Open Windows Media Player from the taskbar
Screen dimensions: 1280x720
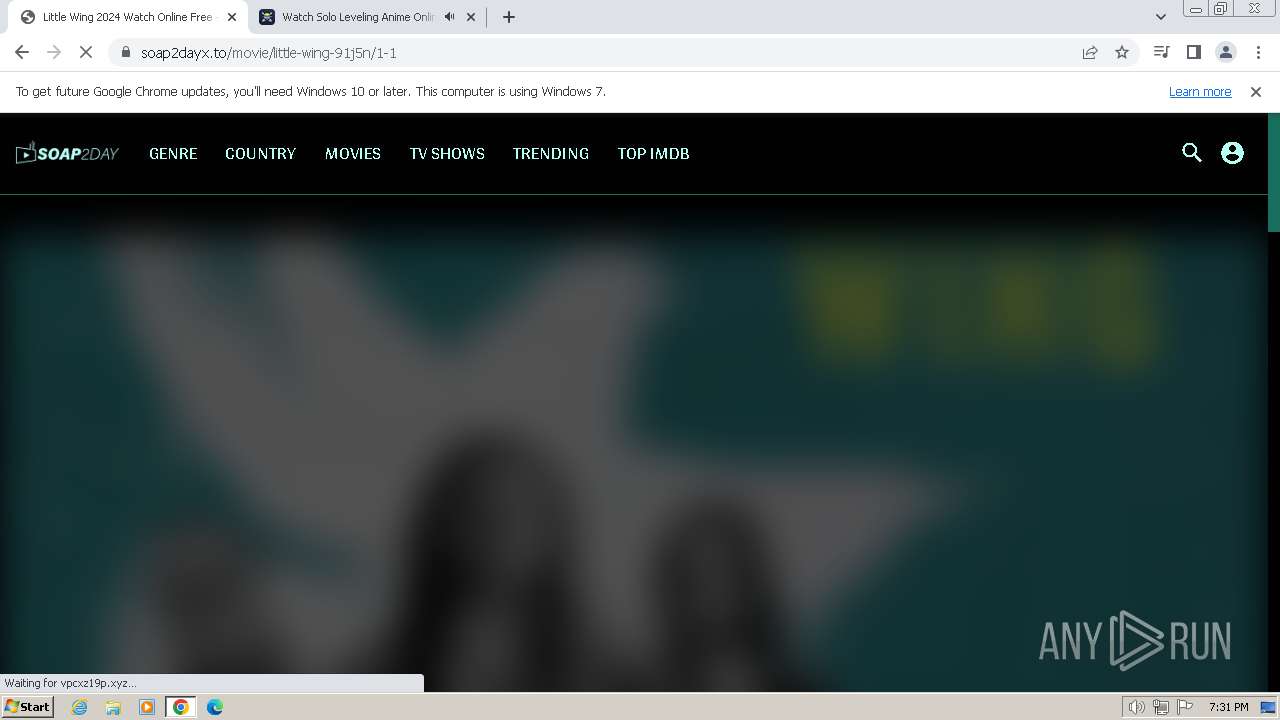[147, 707]
